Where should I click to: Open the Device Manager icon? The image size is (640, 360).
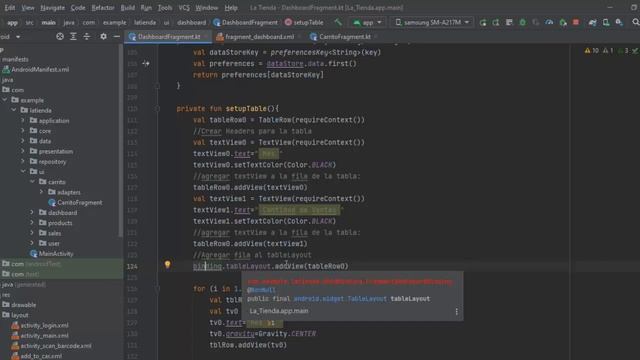[x=606, y=22]
